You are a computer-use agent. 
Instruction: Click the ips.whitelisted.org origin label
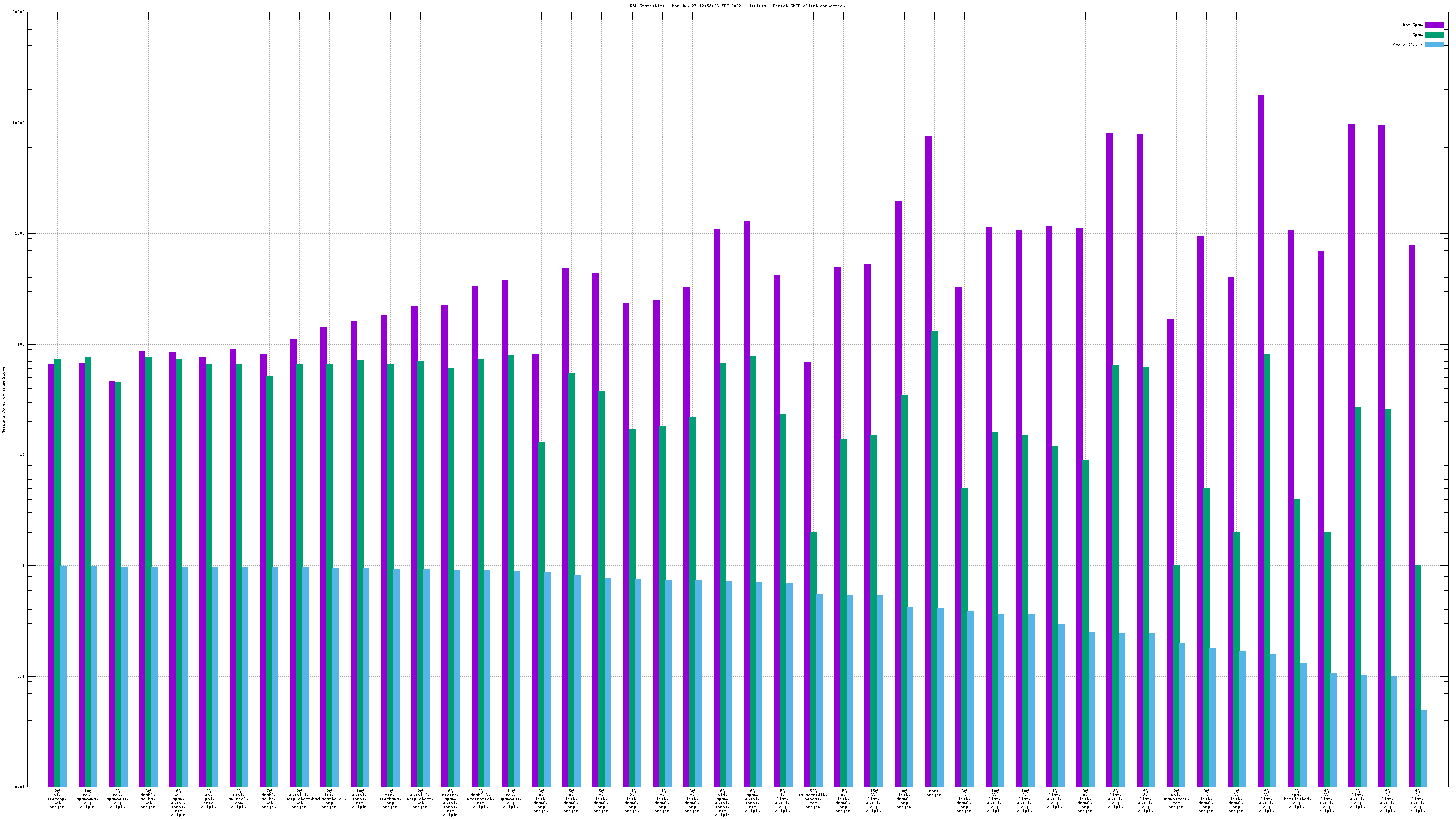[x=1297, y=799]
